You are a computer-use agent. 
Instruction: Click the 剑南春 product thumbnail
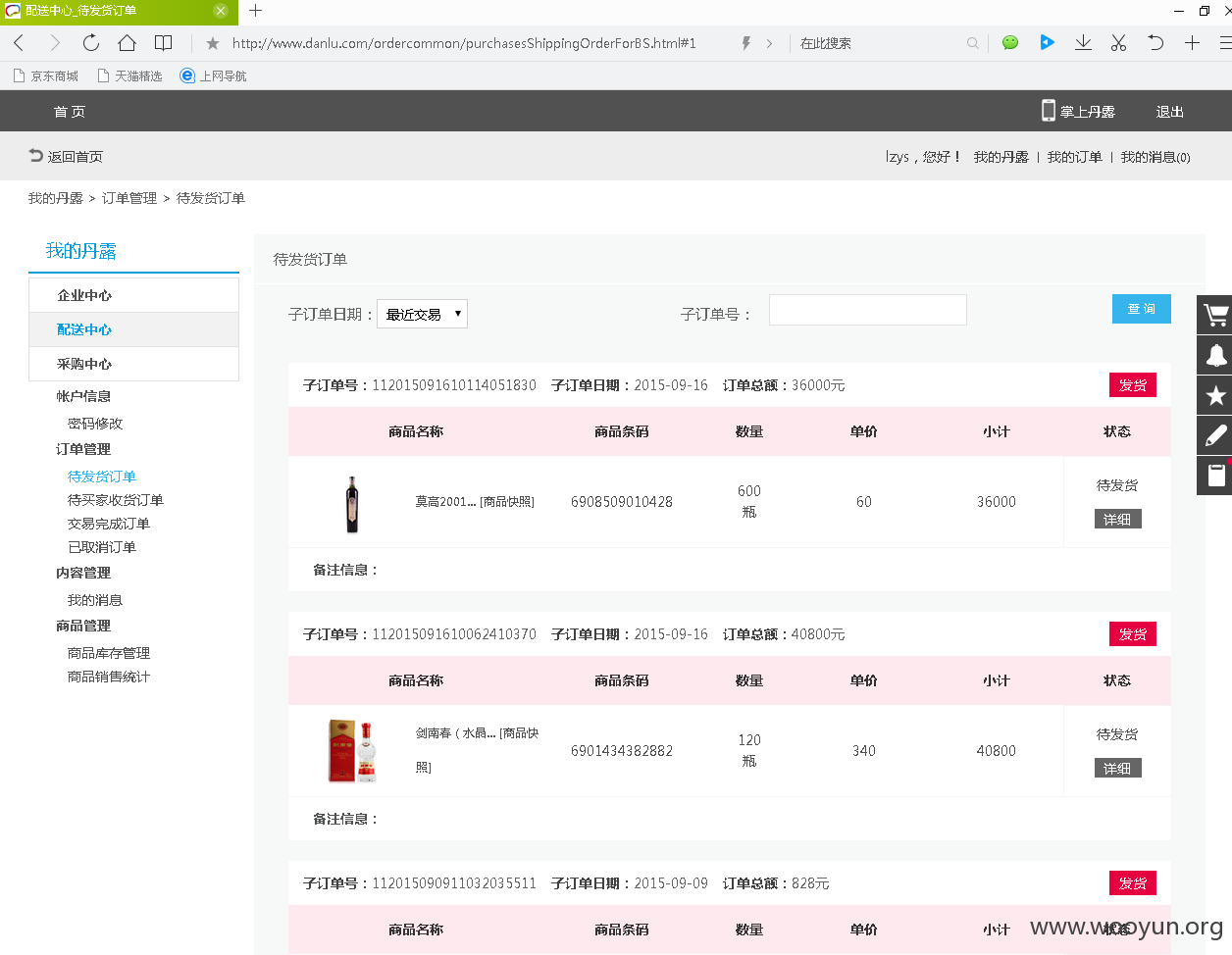(352, 751)
